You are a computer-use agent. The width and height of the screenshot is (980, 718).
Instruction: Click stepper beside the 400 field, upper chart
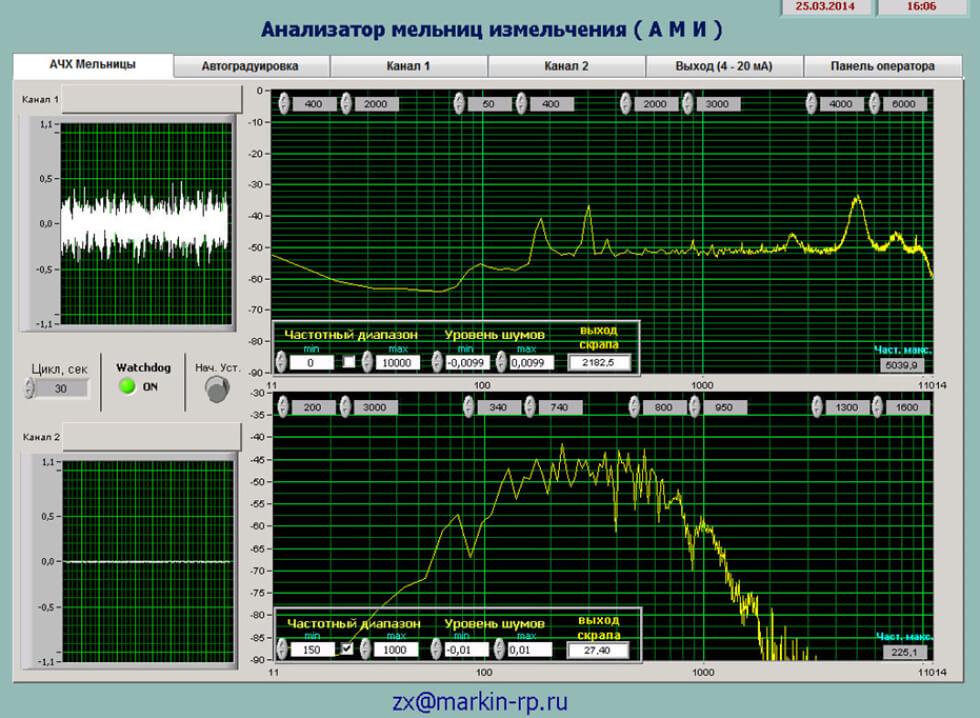pyautogui.click(x=283, y=104)
